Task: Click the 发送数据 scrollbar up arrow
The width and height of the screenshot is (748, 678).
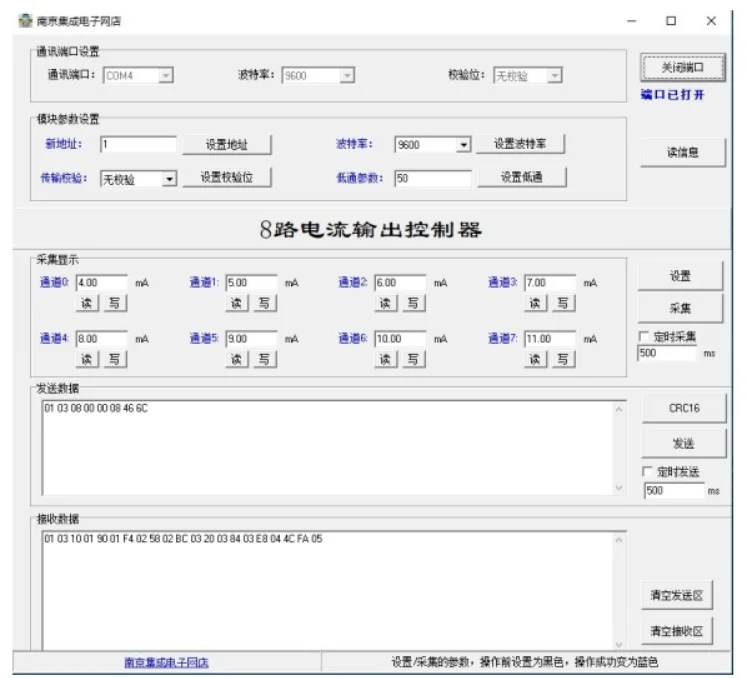Action: (x=619, y=409)
